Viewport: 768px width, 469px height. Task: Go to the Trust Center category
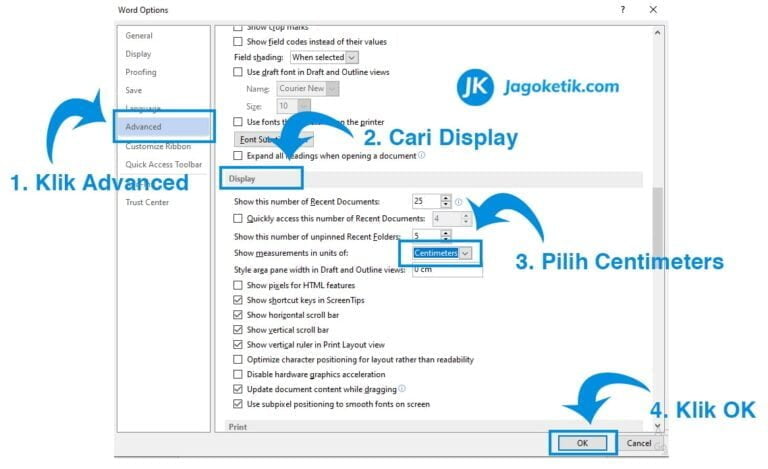147,202
